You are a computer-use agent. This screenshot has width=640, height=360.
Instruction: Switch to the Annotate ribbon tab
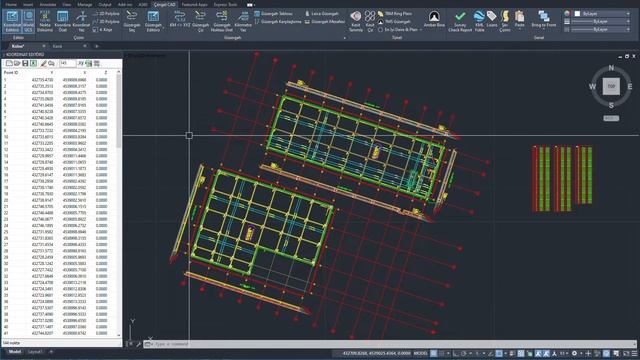click(48, 4)
